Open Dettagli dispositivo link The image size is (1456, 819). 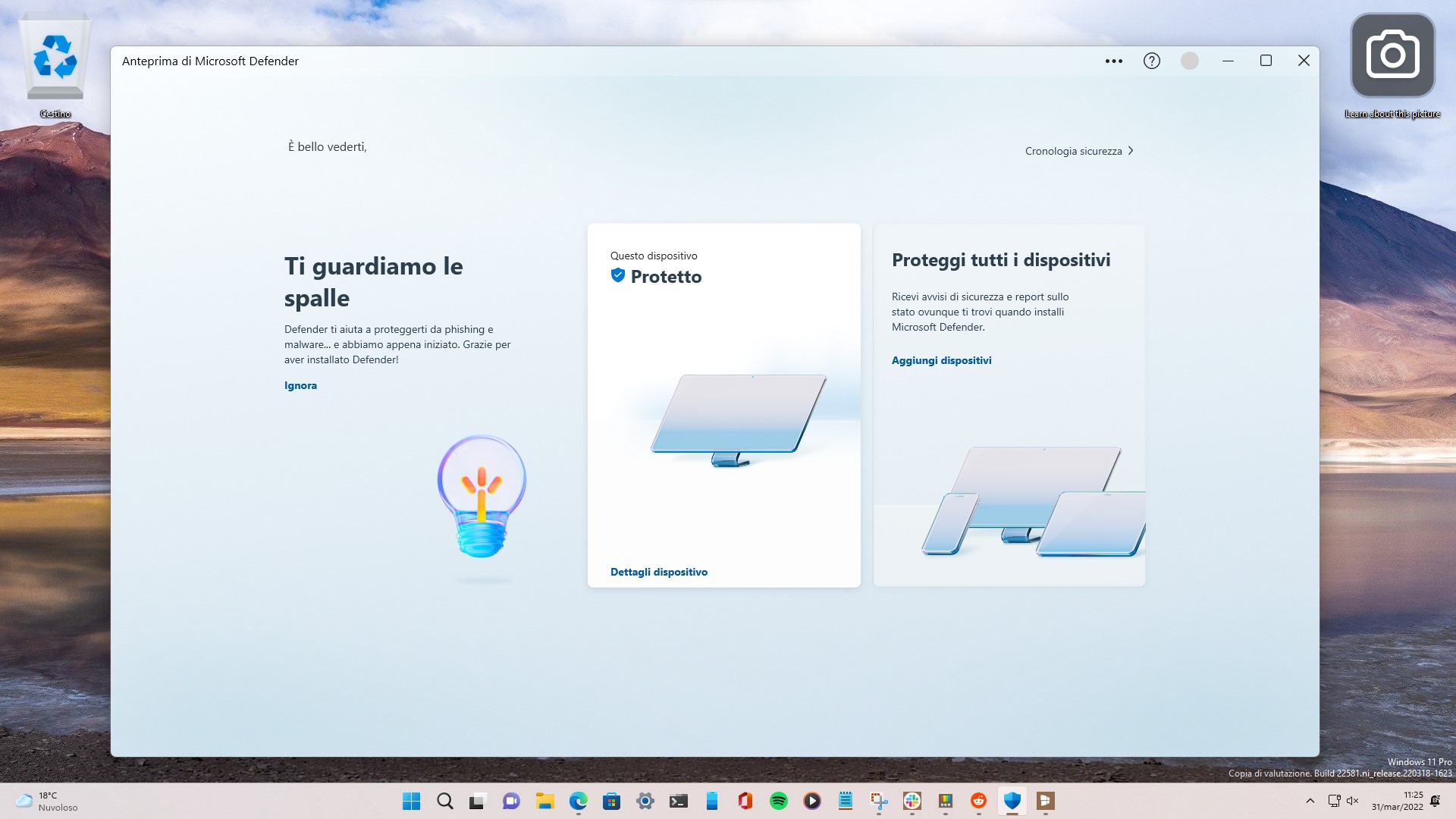click(658, 572)
